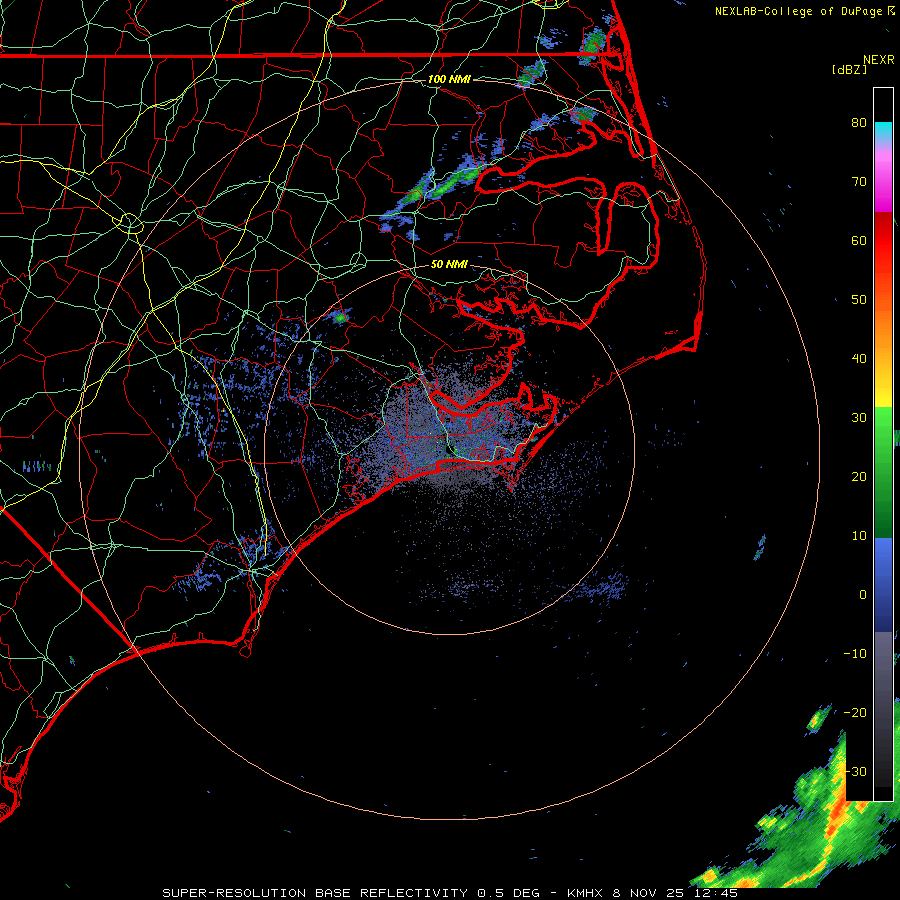The width and height of the screenshot is (900, 900).
Task: Click the -10 value on dBZ scale
Action: pyautogui.click(x=855, y=654)
